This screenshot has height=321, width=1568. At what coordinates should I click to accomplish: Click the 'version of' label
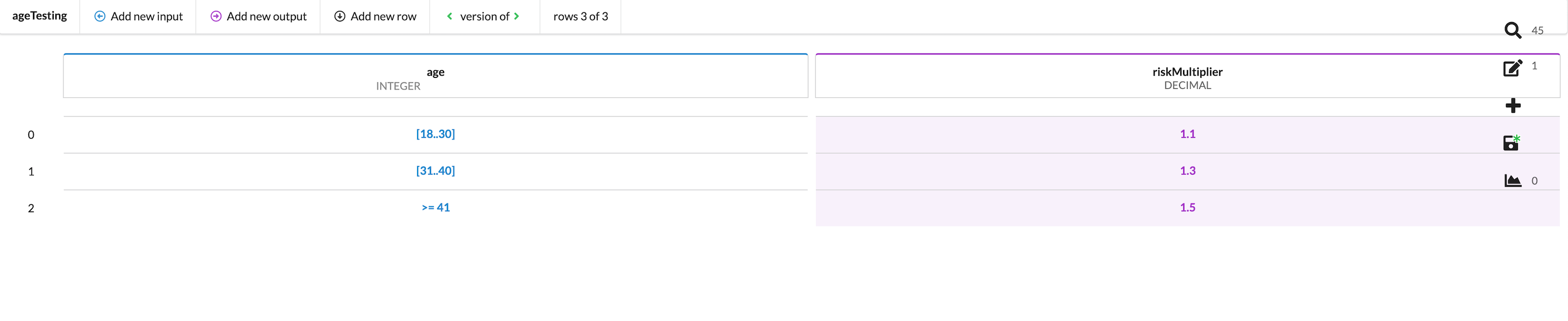[484, 17]
